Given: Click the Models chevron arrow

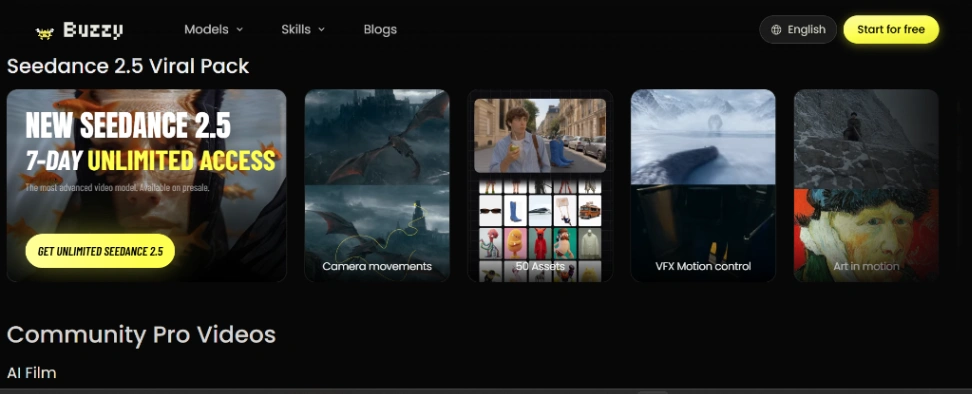Looking at the screenshot, I should pyautogui.click(x=239, y=30).
